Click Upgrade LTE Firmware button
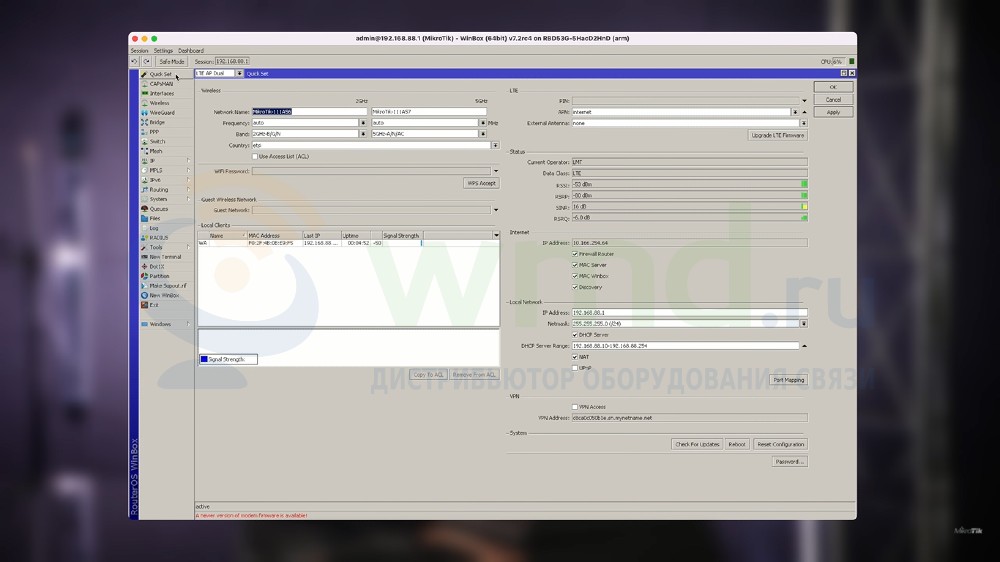This screenshot has width=1000, height=562. click(x=777, y=135)
